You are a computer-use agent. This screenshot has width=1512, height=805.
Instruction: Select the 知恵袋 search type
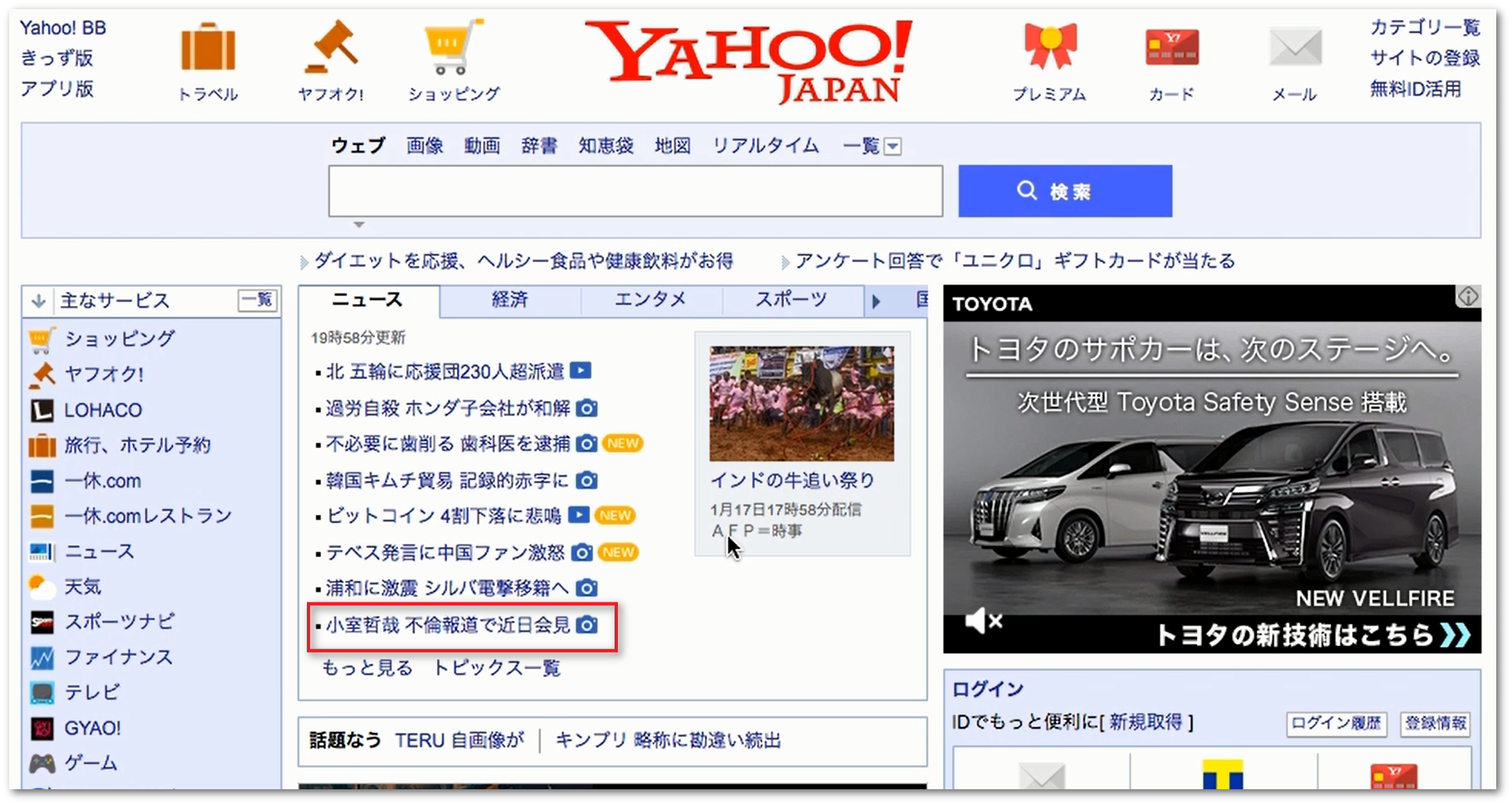pos(606,146)
